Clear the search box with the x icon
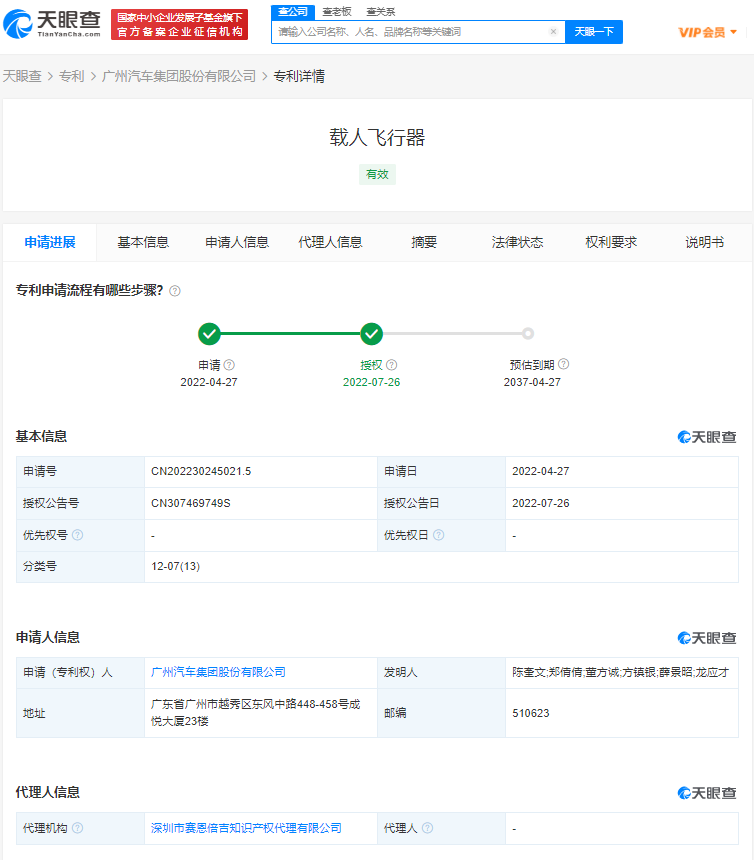The image size is (754, 860). (x=553, y=31)
